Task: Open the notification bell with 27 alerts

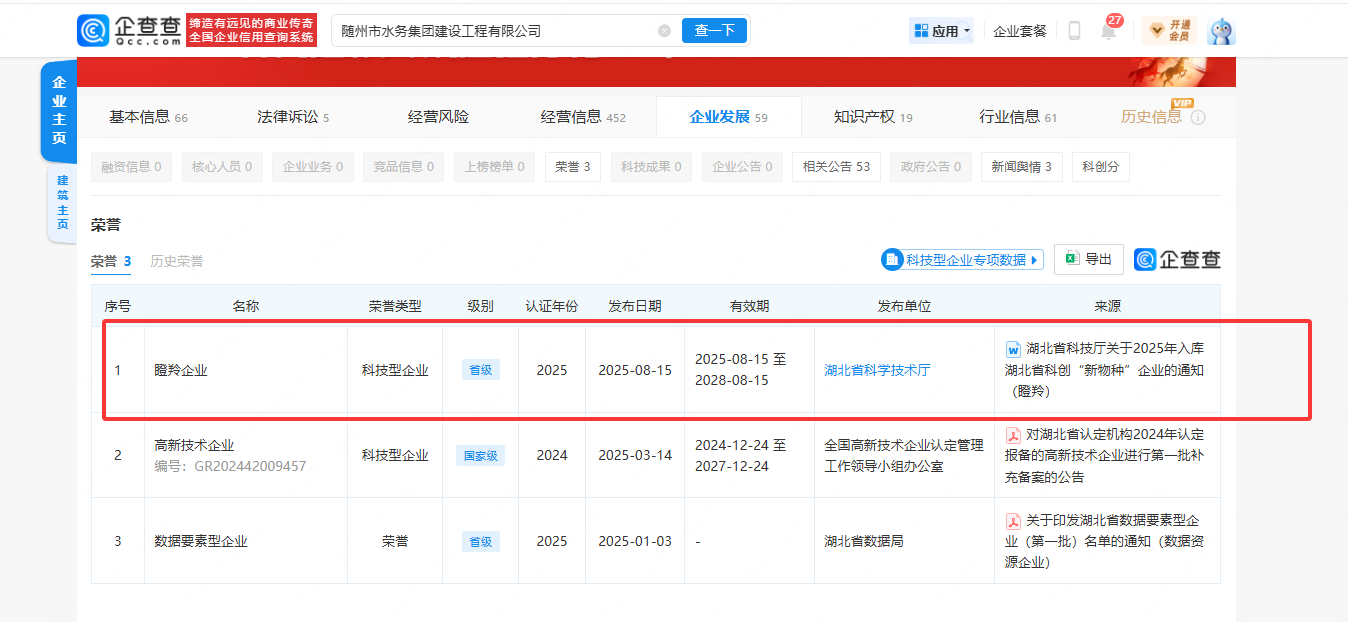Action: coord(1108,30)
